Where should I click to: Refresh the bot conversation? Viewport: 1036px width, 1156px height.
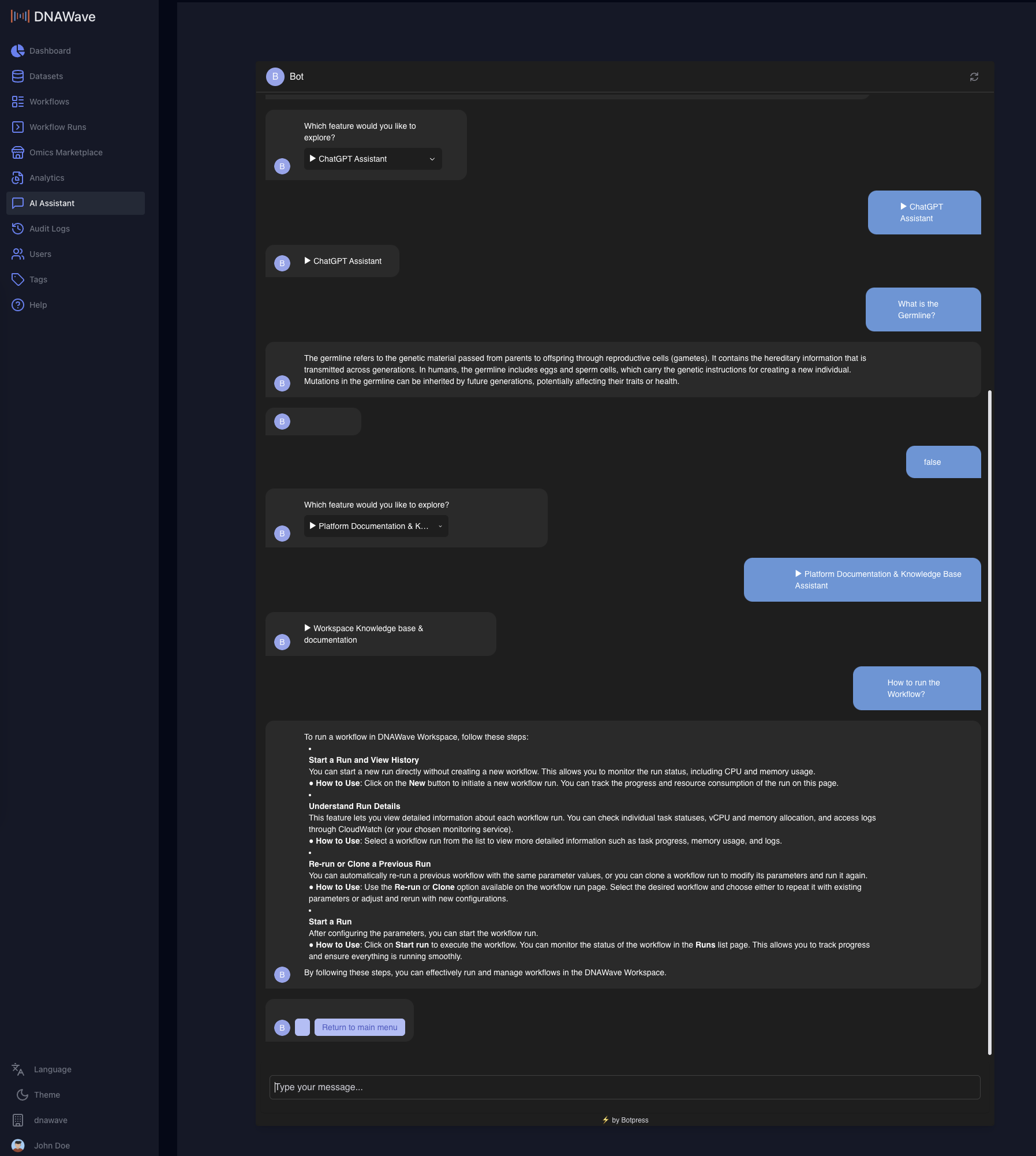click(x=975, y=76)
